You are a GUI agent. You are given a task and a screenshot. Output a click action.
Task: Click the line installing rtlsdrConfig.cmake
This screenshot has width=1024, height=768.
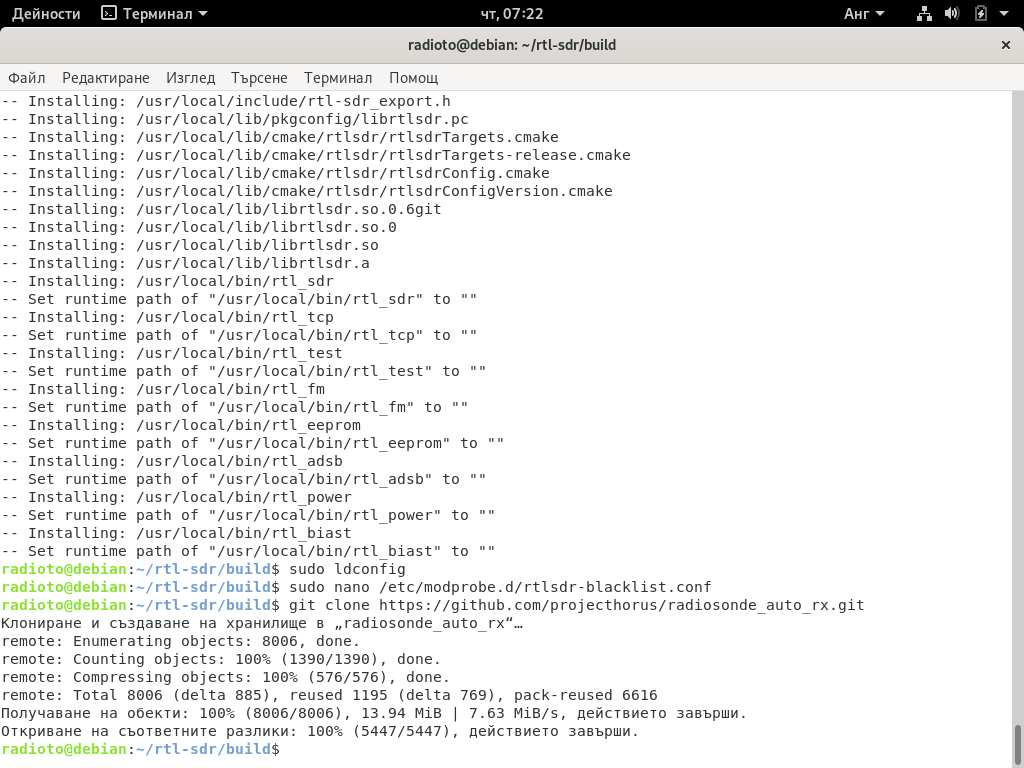click(x=275, y=173)
